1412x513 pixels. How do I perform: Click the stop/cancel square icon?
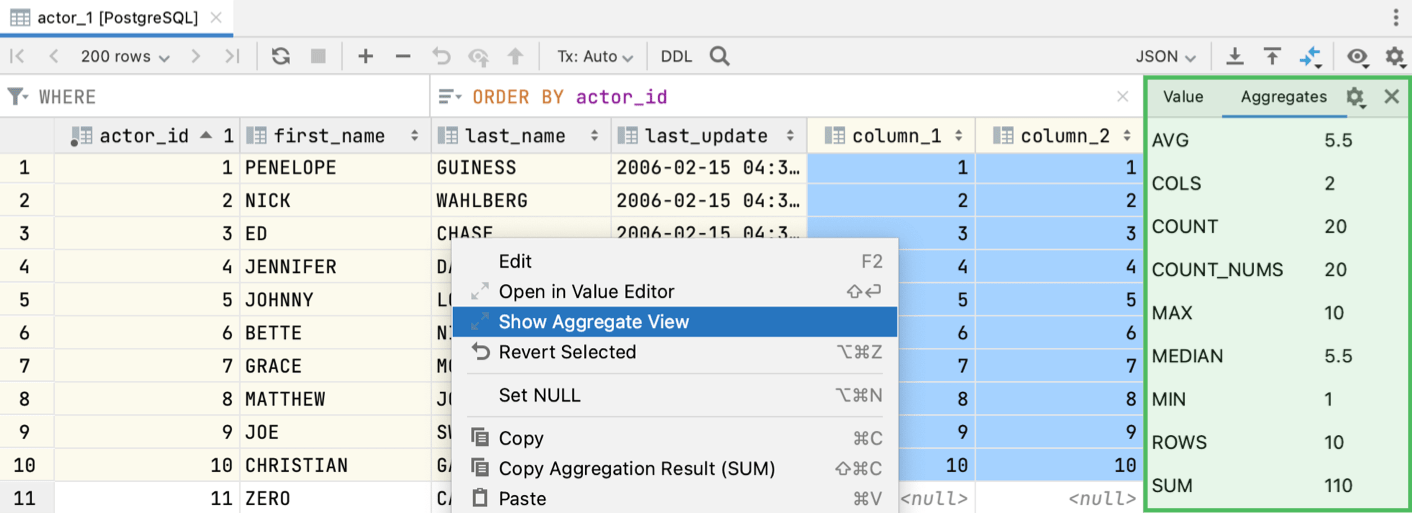tap(318, 57)
